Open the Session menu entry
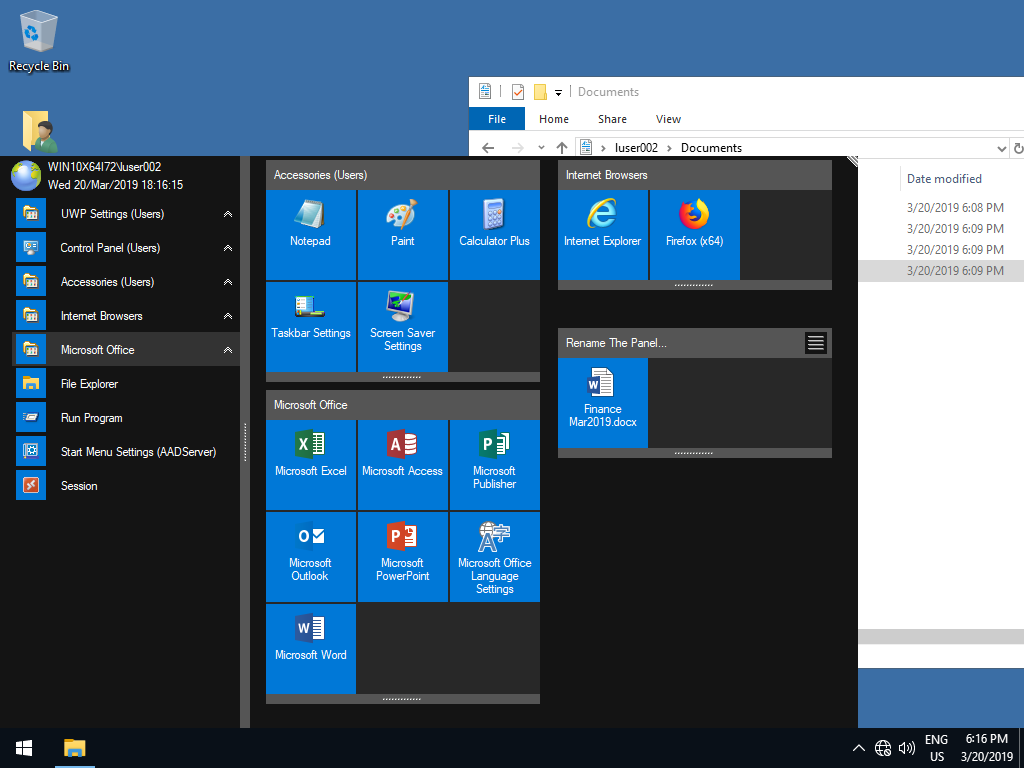The width and height of the screenshot is (1024, 768). (x=79, y=486)
